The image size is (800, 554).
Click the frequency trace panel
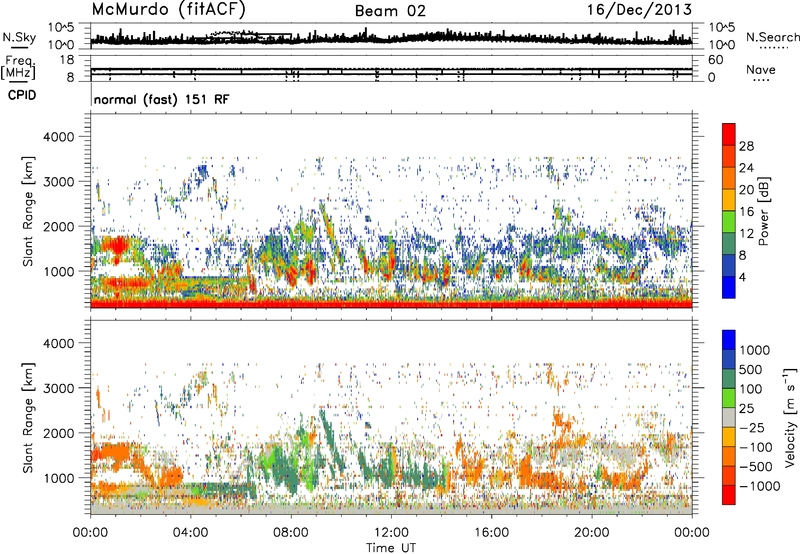(x=391, y=68)
